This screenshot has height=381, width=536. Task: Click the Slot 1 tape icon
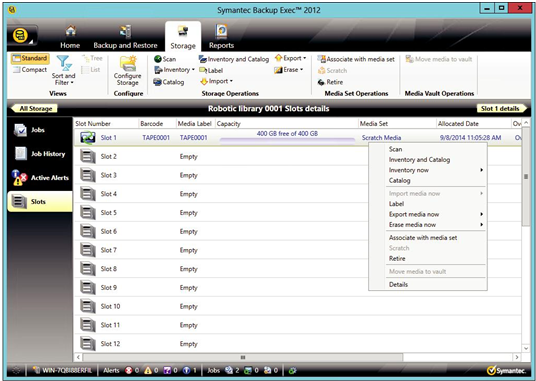click(x=88, y=138)
